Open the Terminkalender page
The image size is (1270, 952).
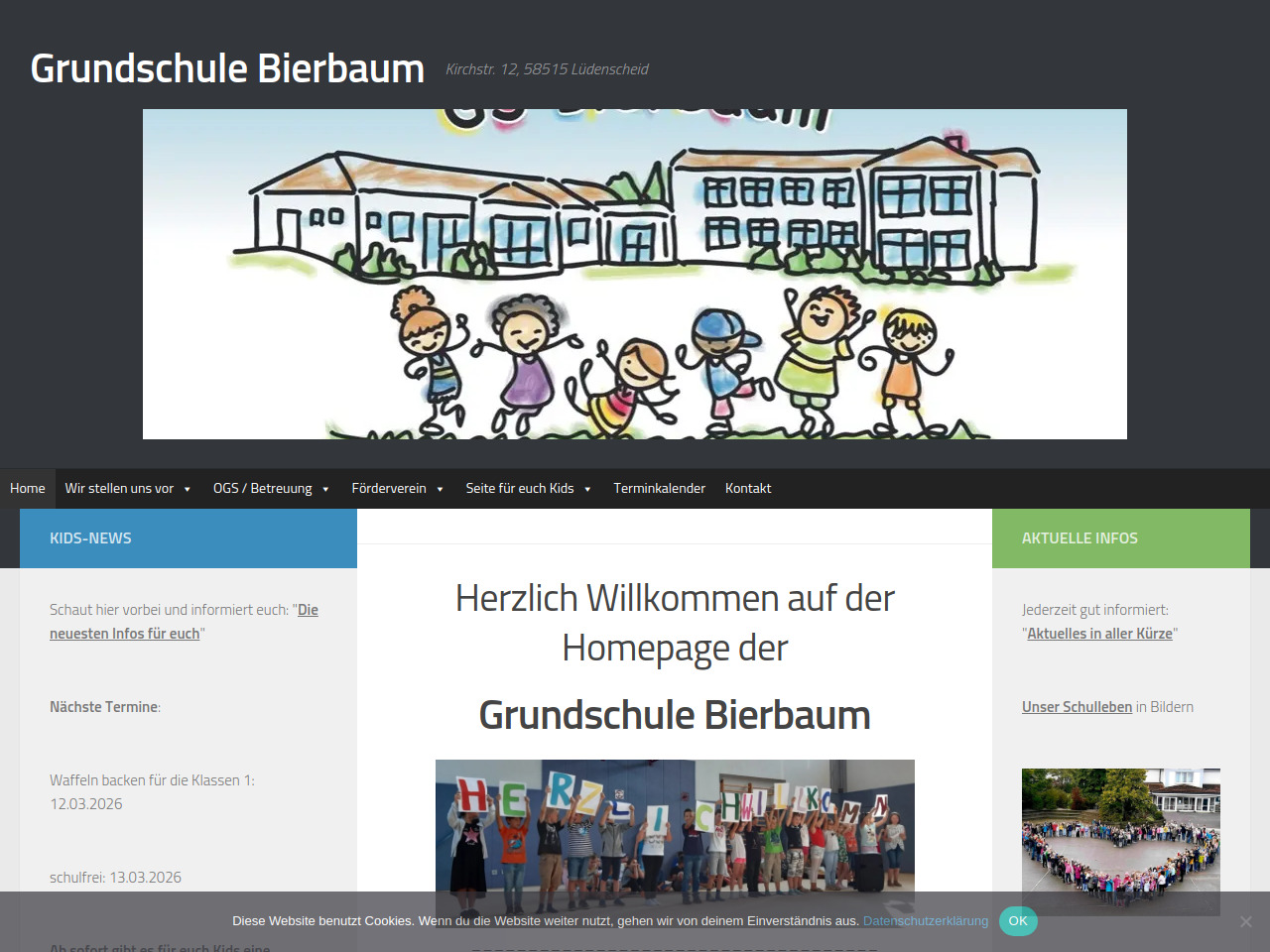659,488
